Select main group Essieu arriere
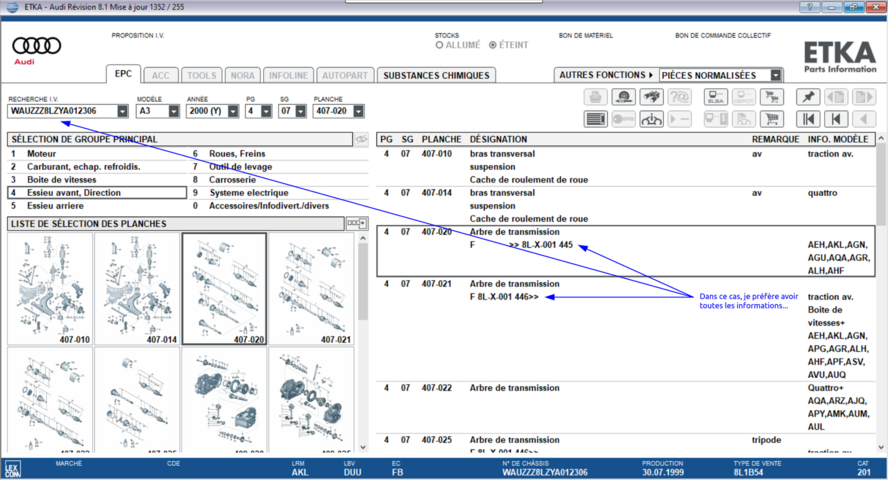888x480 pixels. pyautogui.click(x=97, y=206)
